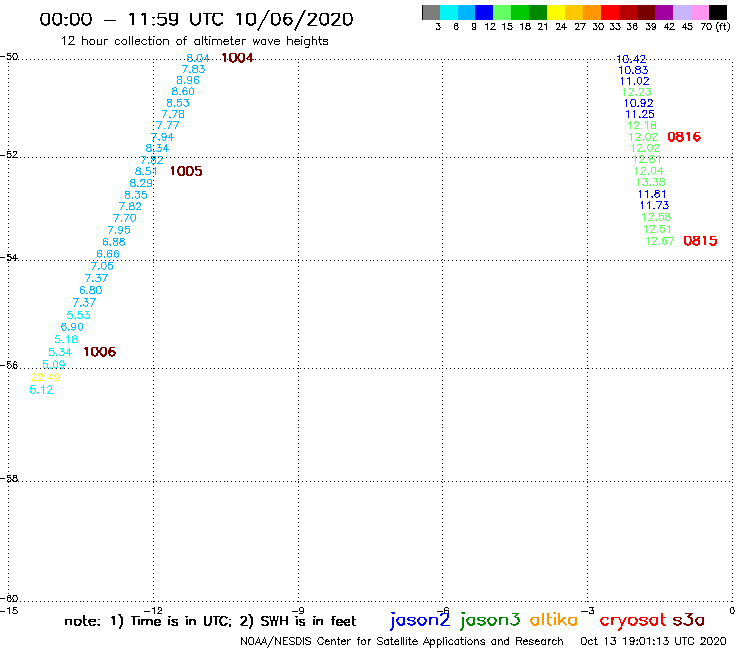
Task: Select the 12.58 wave height value
Action: [x=656, y=218]
